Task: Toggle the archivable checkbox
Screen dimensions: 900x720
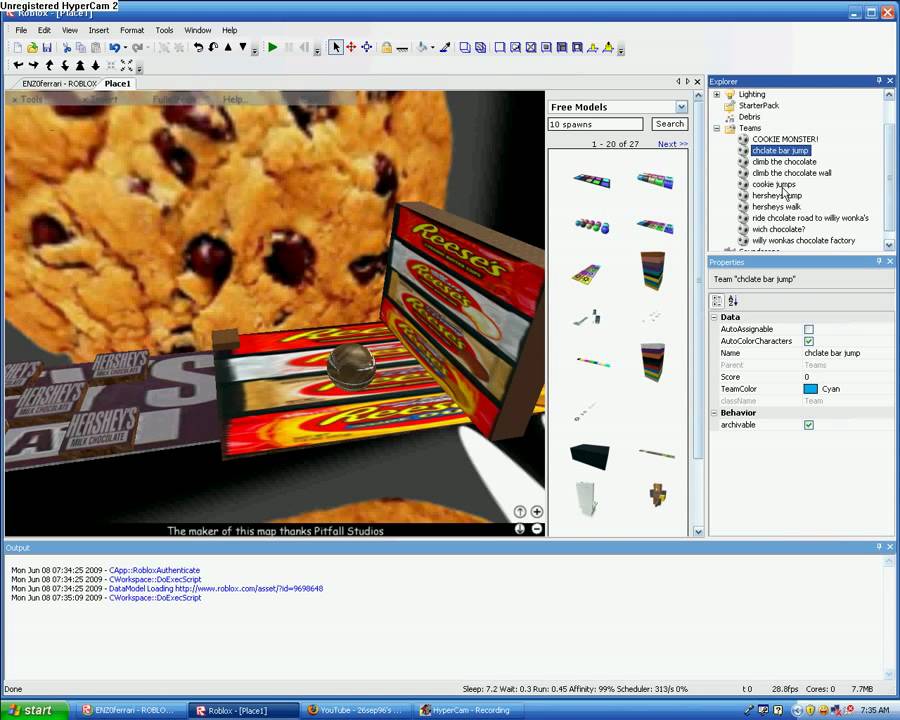Action: 809,425
